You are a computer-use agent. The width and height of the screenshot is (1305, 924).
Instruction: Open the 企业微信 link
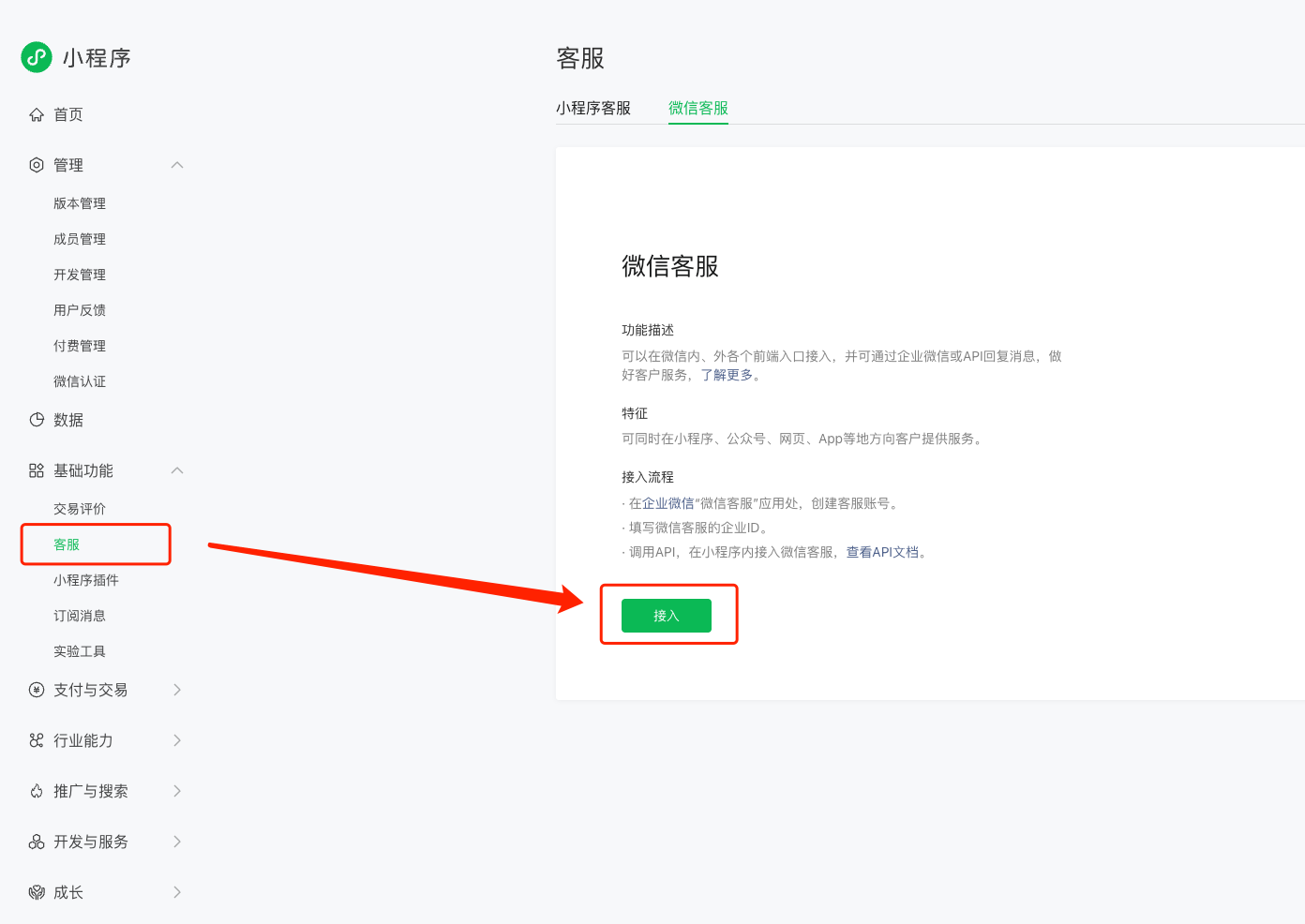(x=668, y=503)
